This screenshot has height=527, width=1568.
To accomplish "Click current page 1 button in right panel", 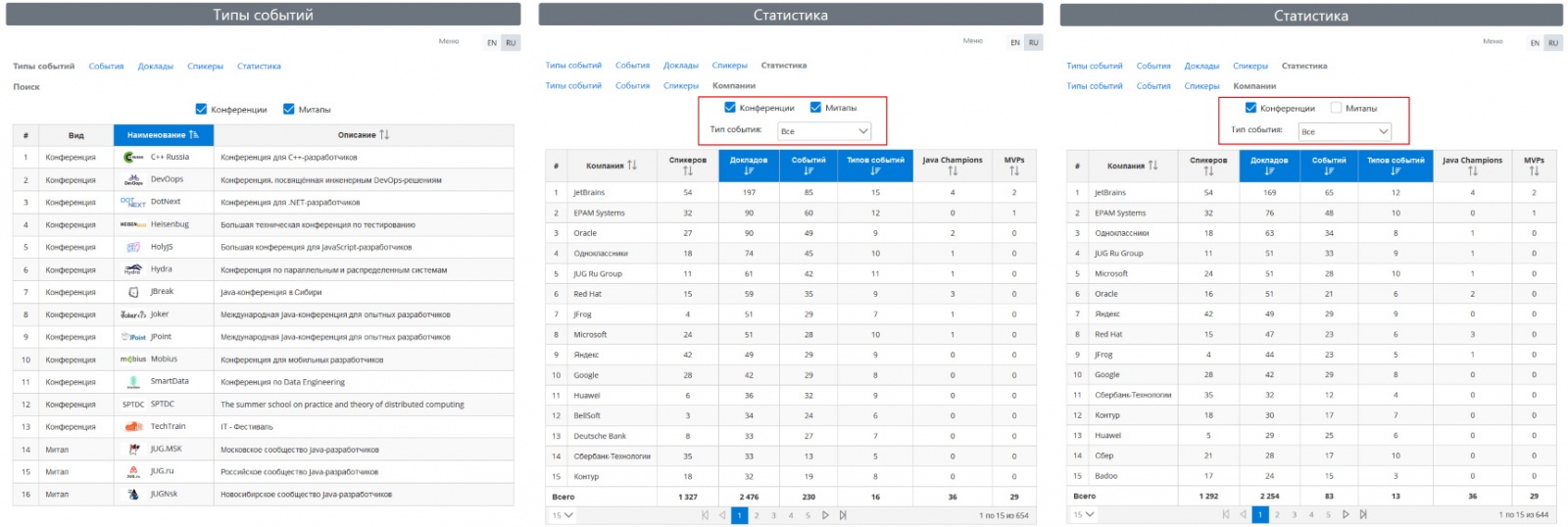I will [x=1260, y=514].
